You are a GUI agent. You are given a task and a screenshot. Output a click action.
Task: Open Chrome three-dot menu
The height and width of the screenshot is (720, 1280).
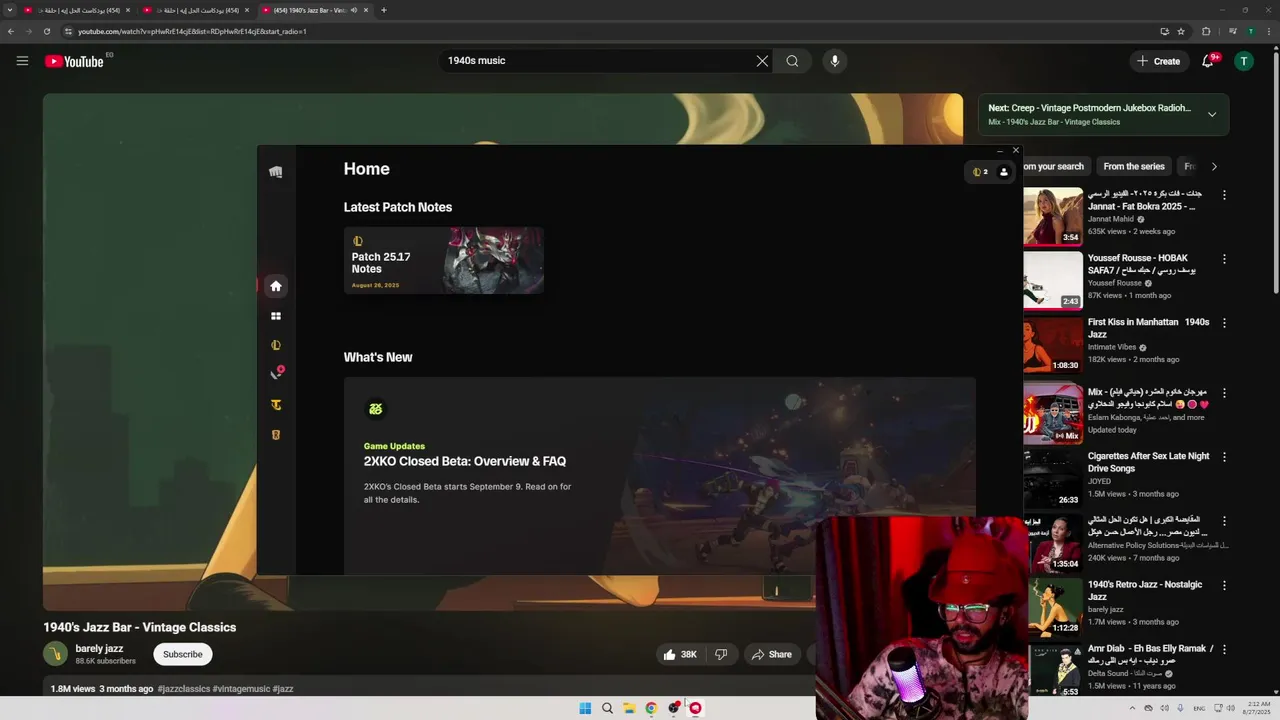click(x=1267, y=31)
